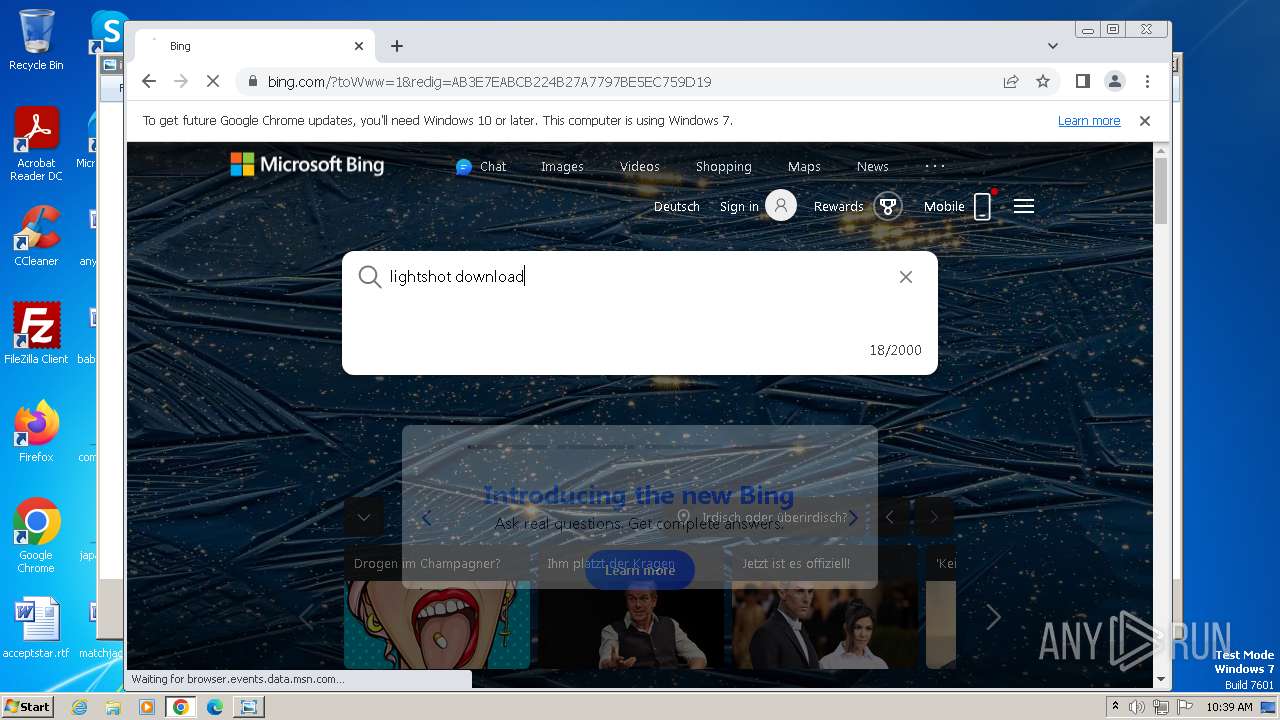Open the Bing hamburger settings menu

point(1023,206)
